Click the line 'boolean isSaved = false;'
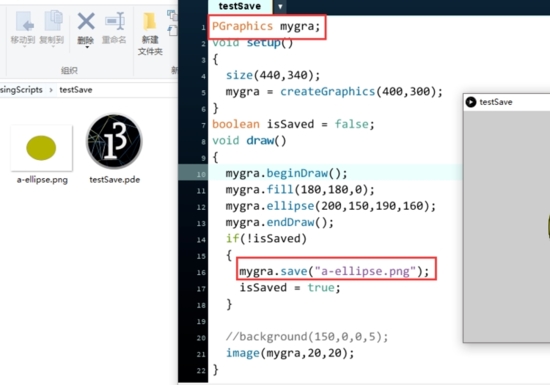The width and height of the screenshot is (550, 385). [293, 124]
